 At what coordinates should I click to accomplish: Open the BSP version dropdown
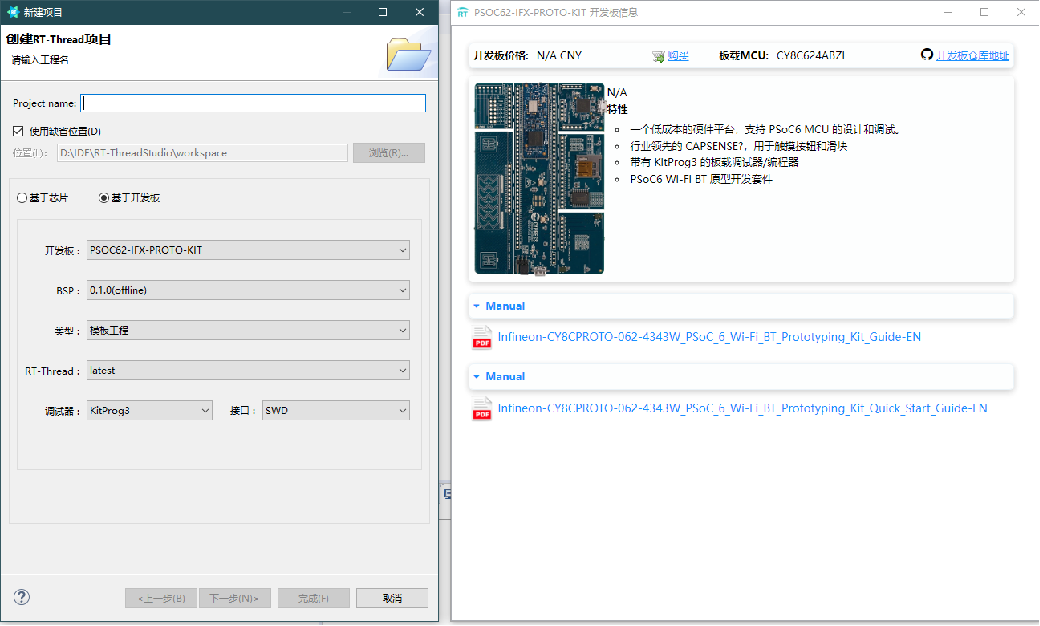[x=248, y=290]
